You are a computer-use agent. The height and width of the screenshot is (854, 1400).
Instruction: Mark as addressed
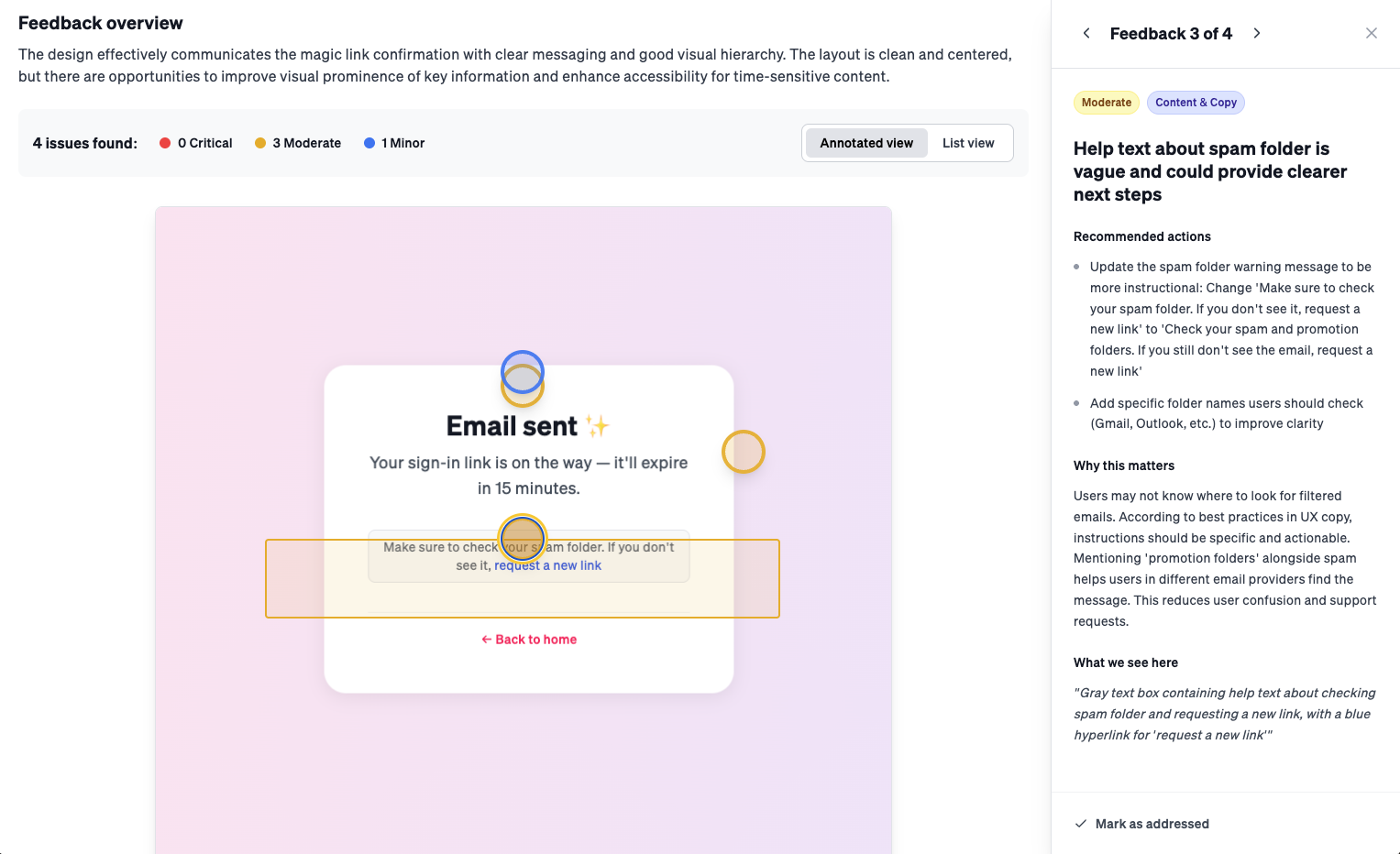(1152, 824)
